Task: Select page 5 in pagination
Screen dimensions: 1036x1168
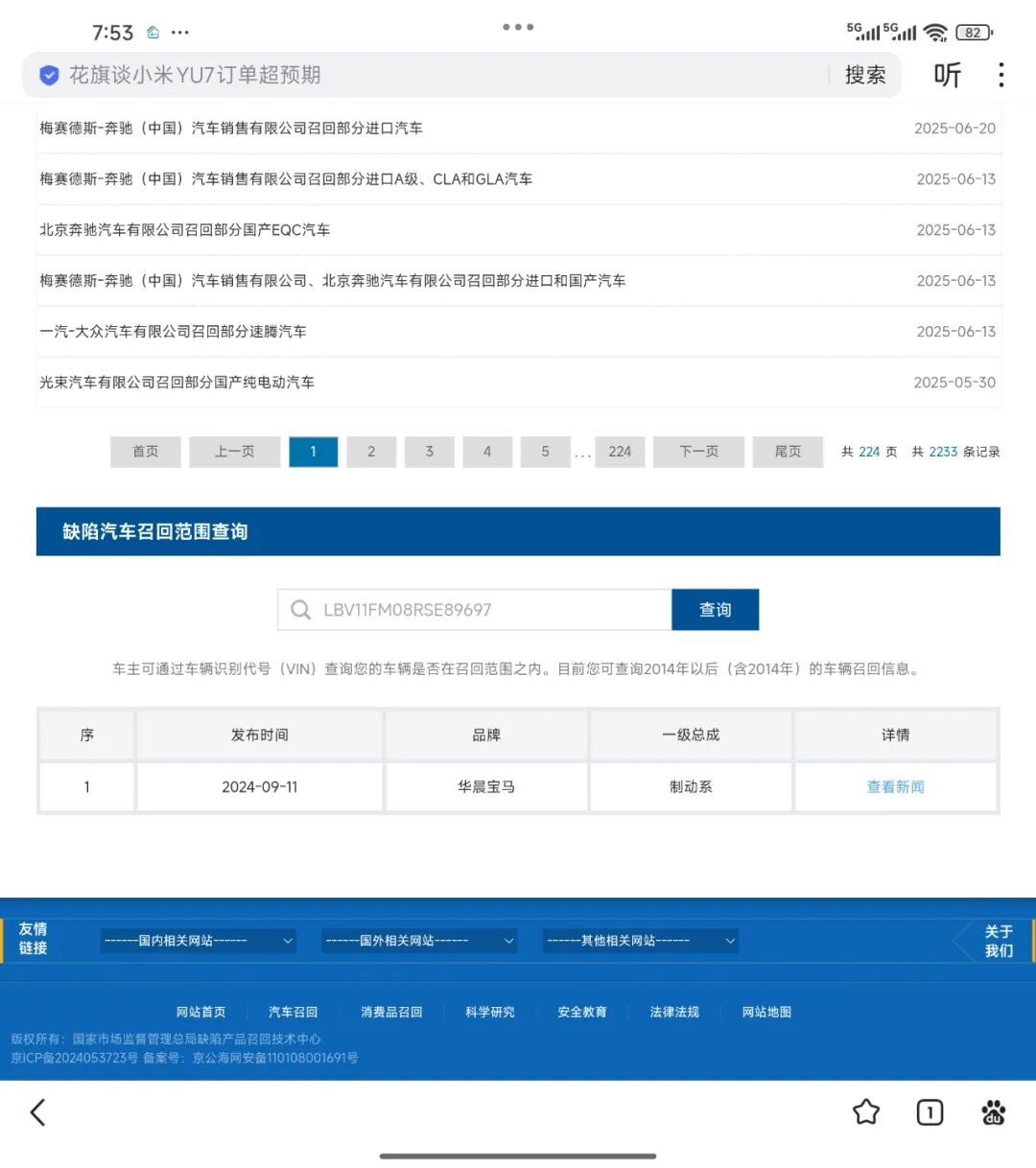Action: 546,452
